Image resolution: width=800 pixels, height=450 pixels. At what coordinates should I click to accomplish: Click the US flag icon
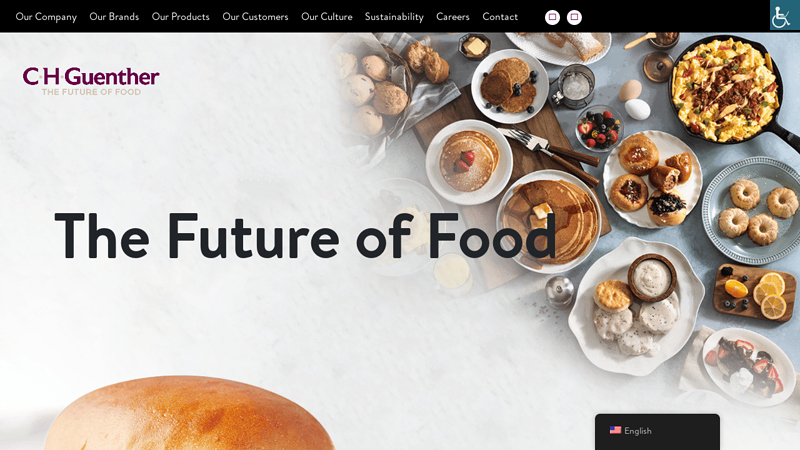[x=615, y=430]
